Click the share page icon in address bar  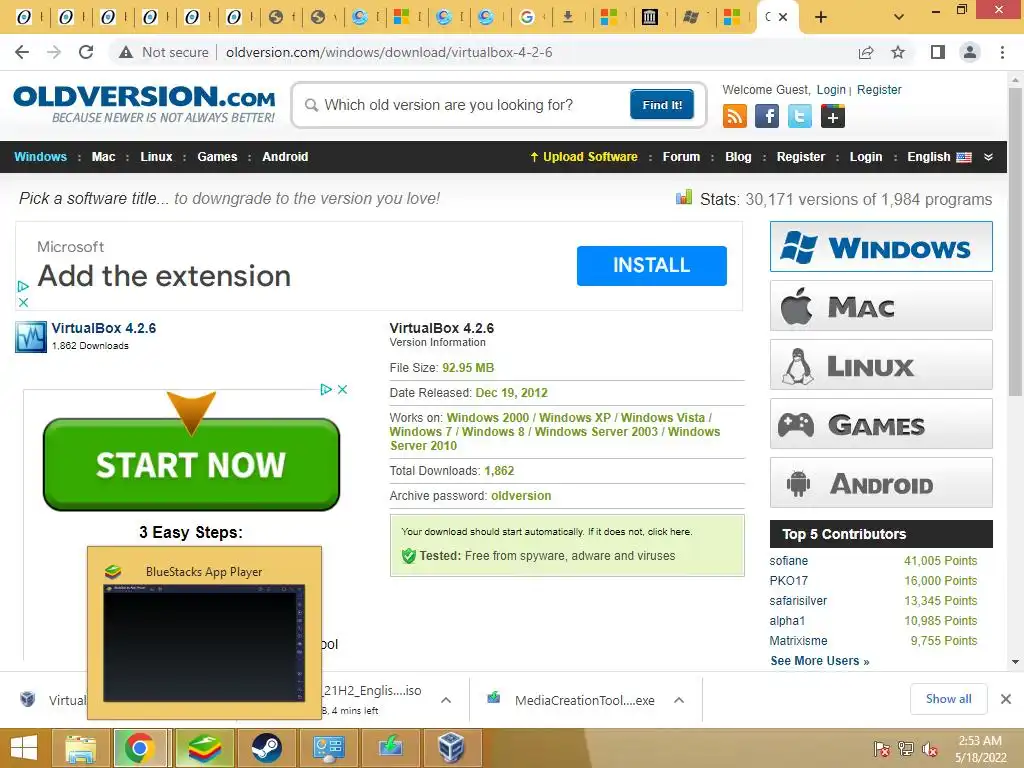866,52
